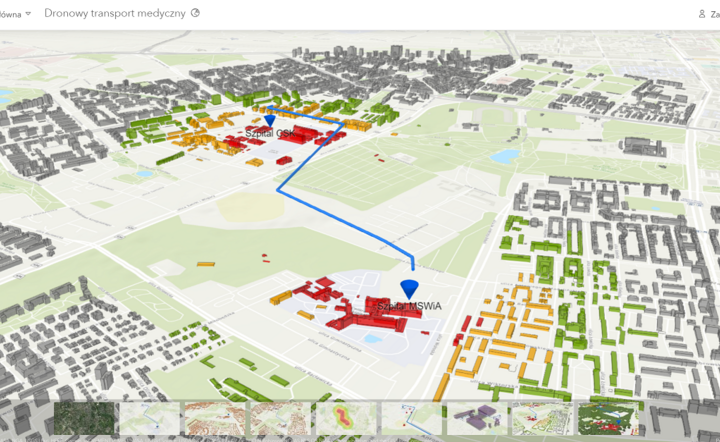Expand the home menu dropdown arrow

[x=28, y=14]
